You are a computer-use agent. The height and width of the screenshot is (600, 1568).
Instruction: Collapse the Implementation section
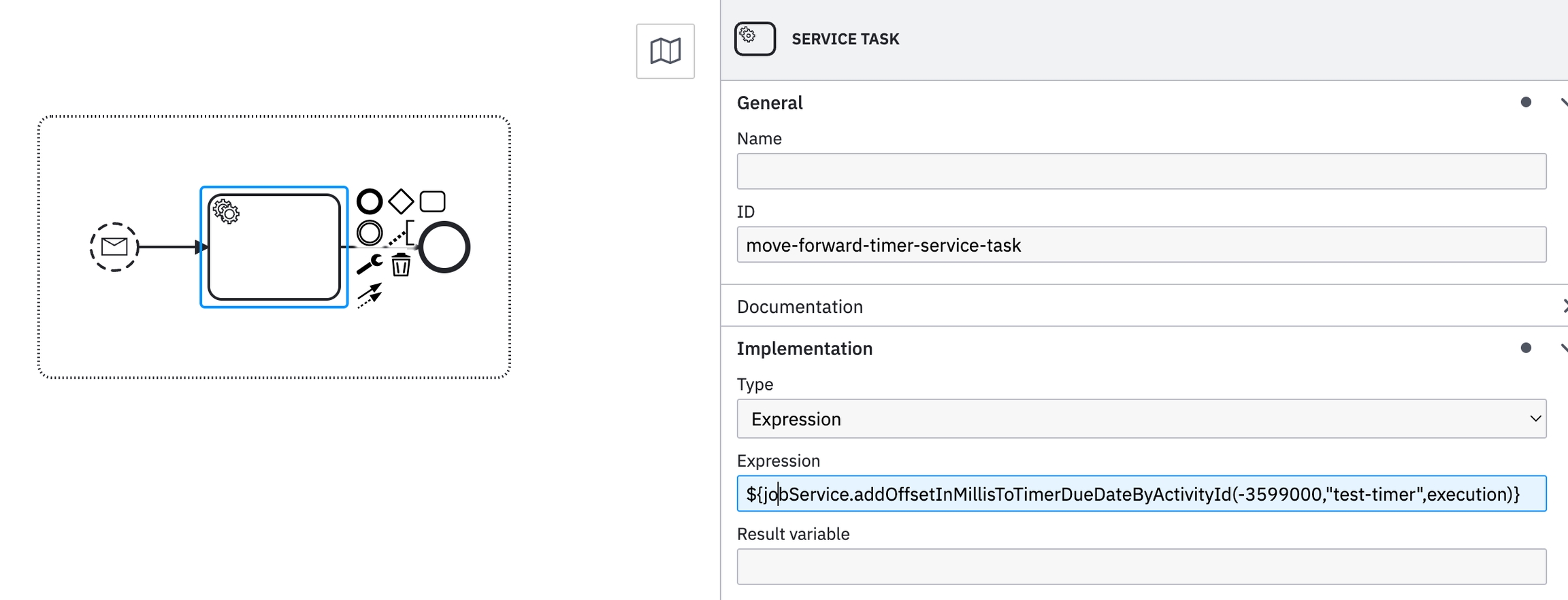(x=1563, y=348)
